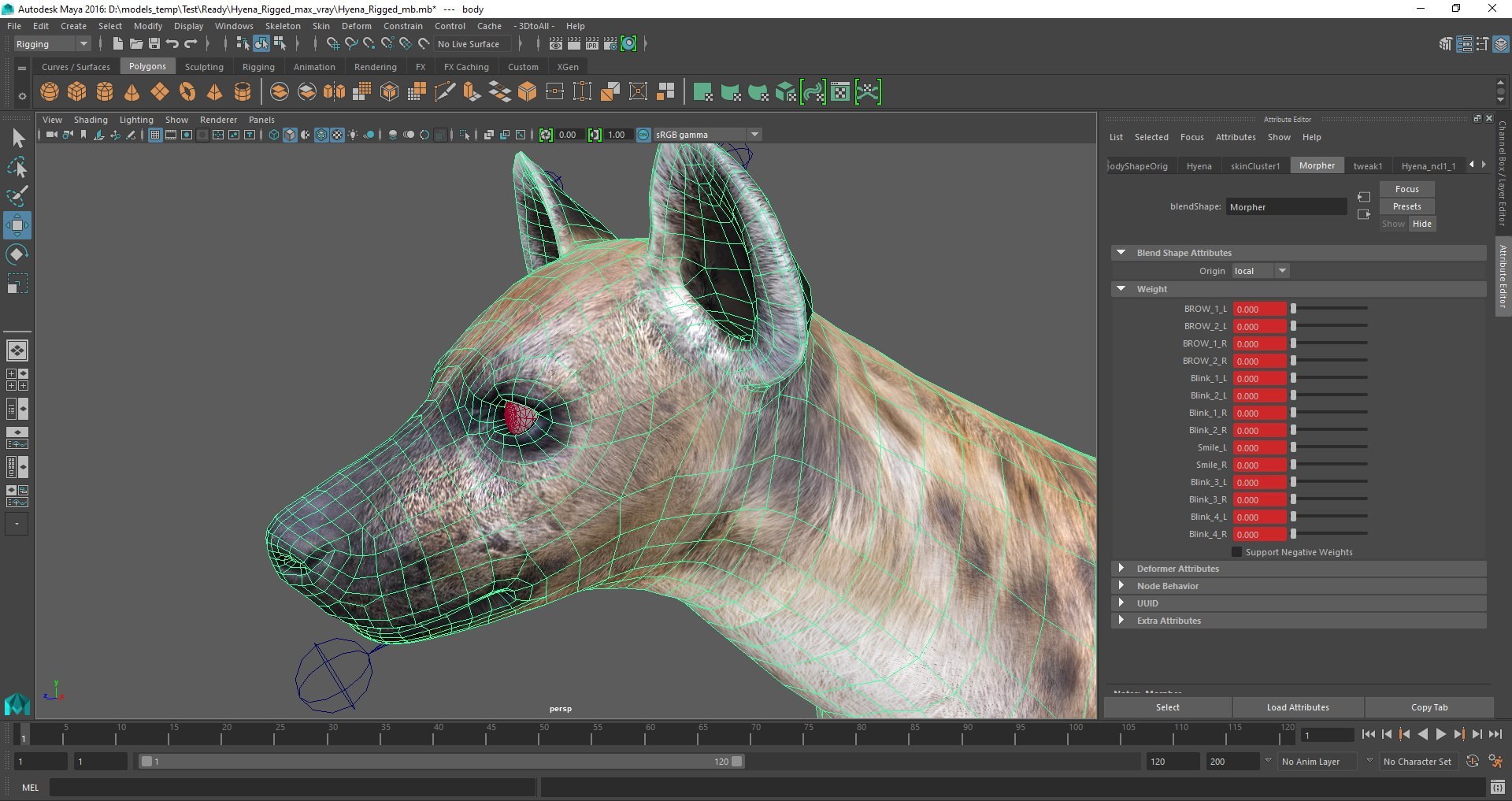The width and height of the screenshot is (1512, 801).
Task: Click the polygon cone shelf icon
Action: 132,92
